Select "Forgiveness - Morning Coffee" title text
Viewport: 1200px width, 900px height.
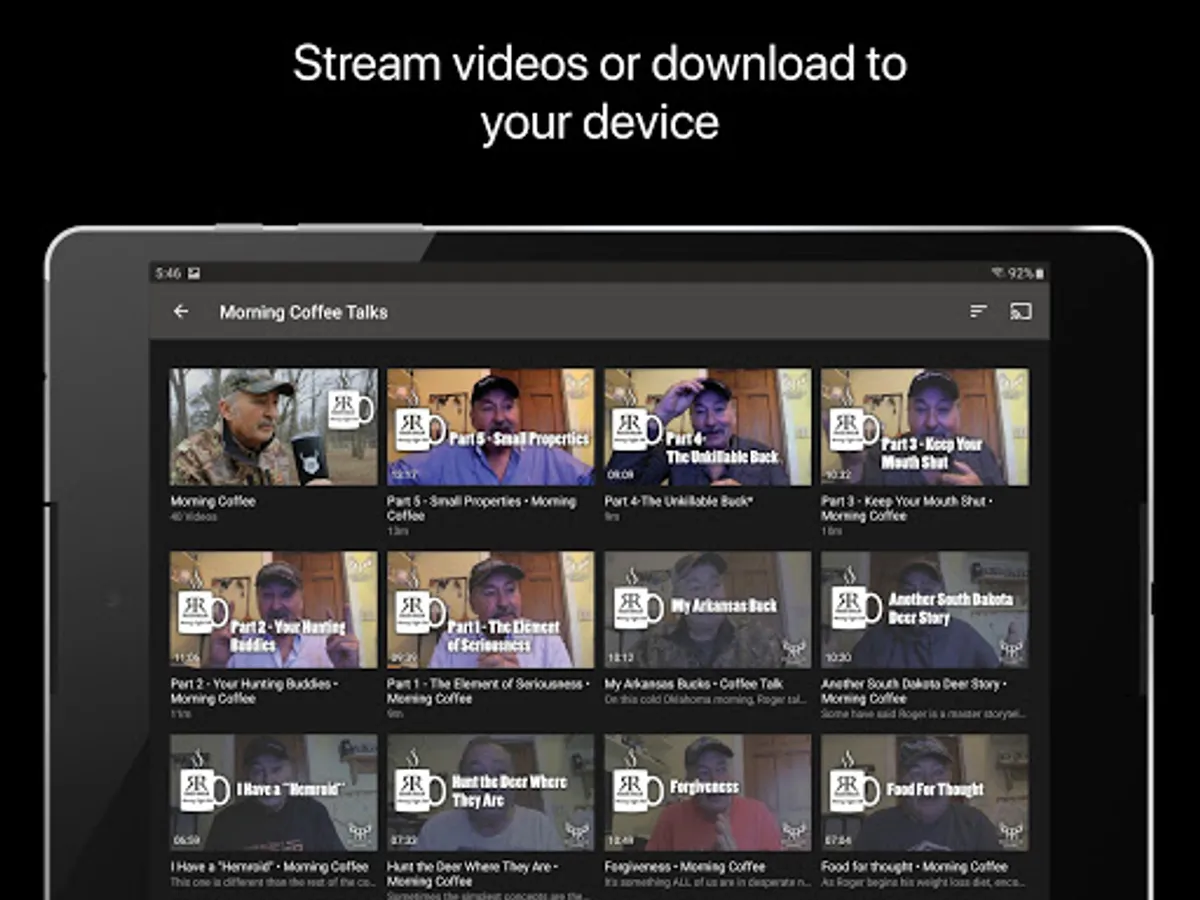pyautogui.click(x=685, y=867)
